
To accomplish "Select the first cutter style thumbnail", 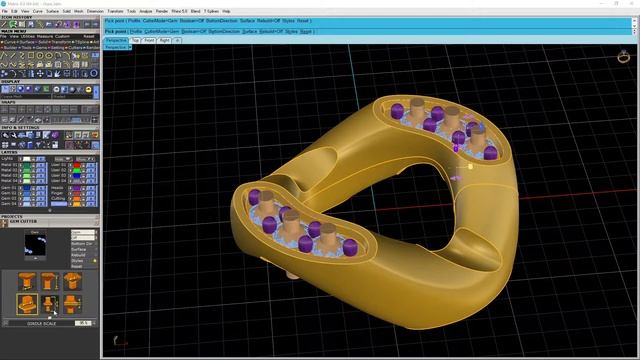I will coord(27,281).
